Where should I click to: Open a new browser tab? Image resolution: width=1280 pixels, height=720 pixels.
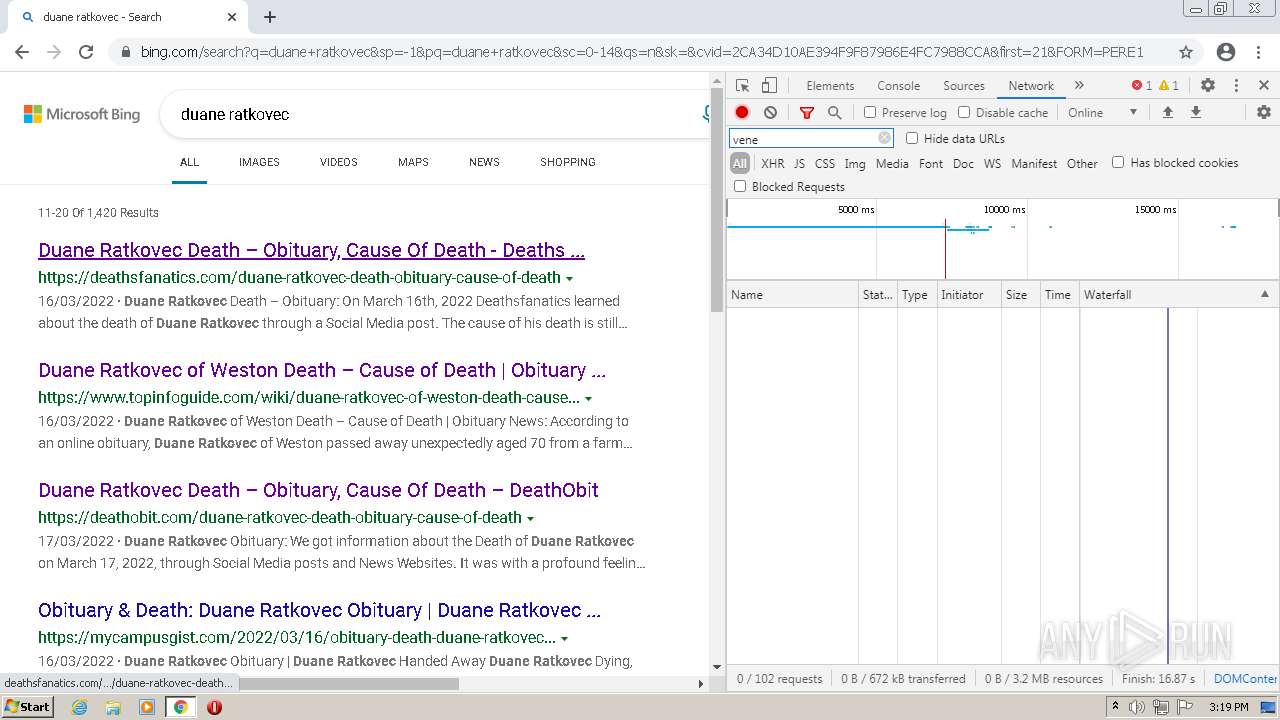[x=270, y=17]
